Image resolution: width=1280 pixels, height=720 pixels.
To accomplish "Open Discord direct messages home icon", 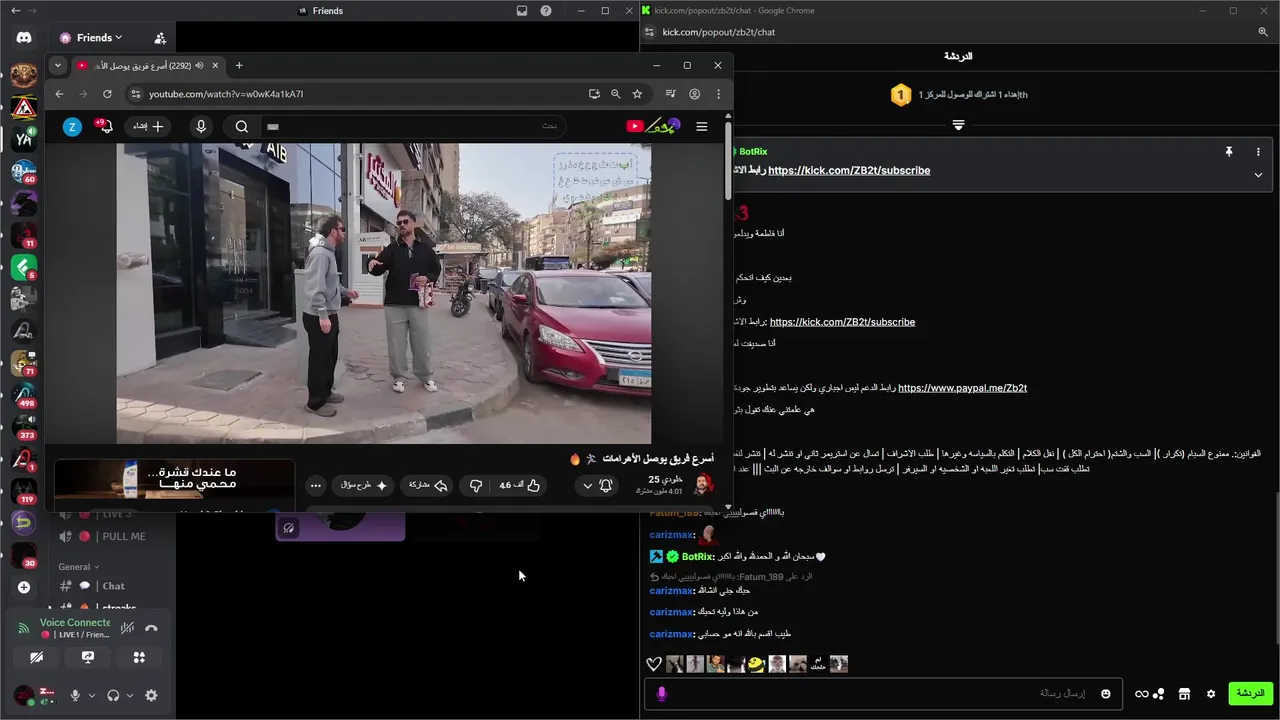I will [x=24, y=38].
